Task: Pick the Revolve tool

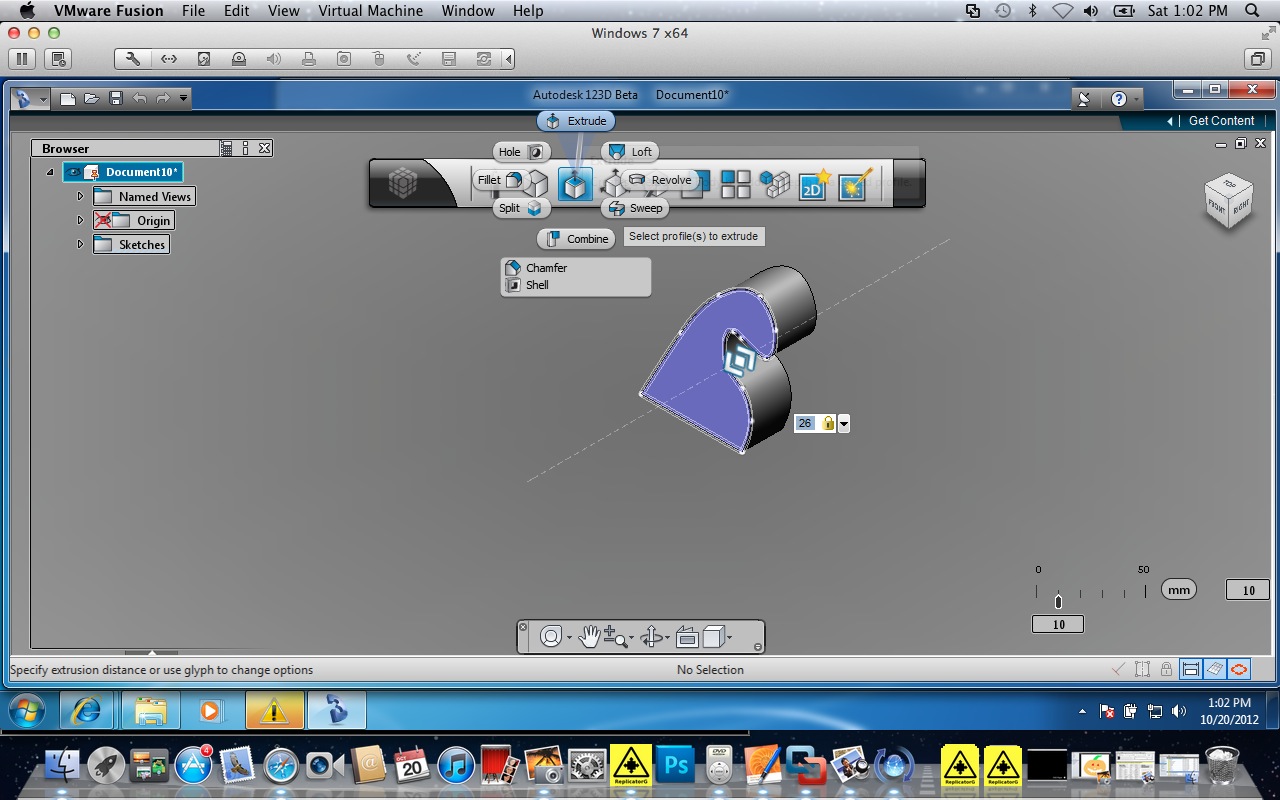Action: [x=660, y=180]
